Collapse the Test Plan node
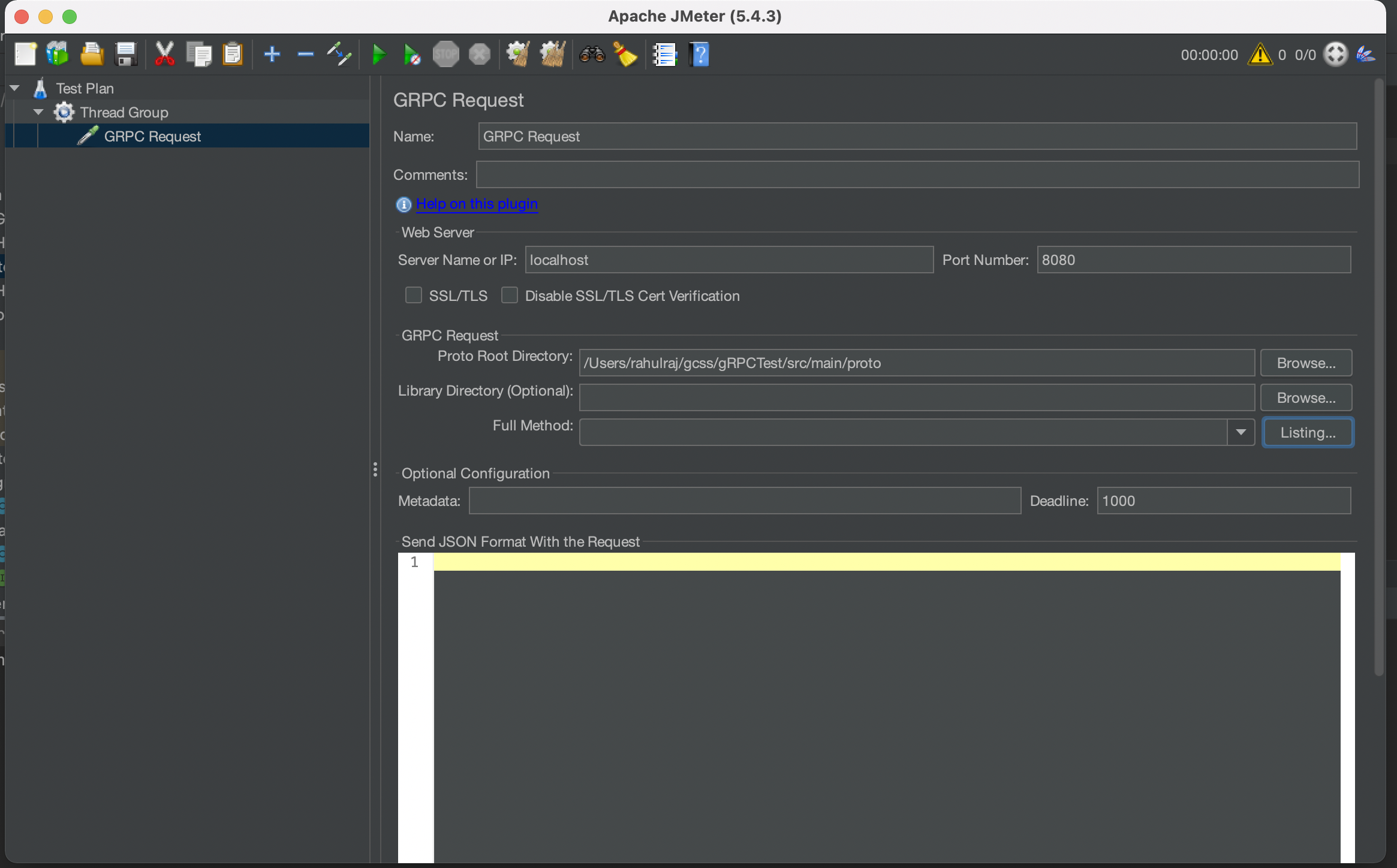This screenshot has height=868, width=1397. point(14,88)
